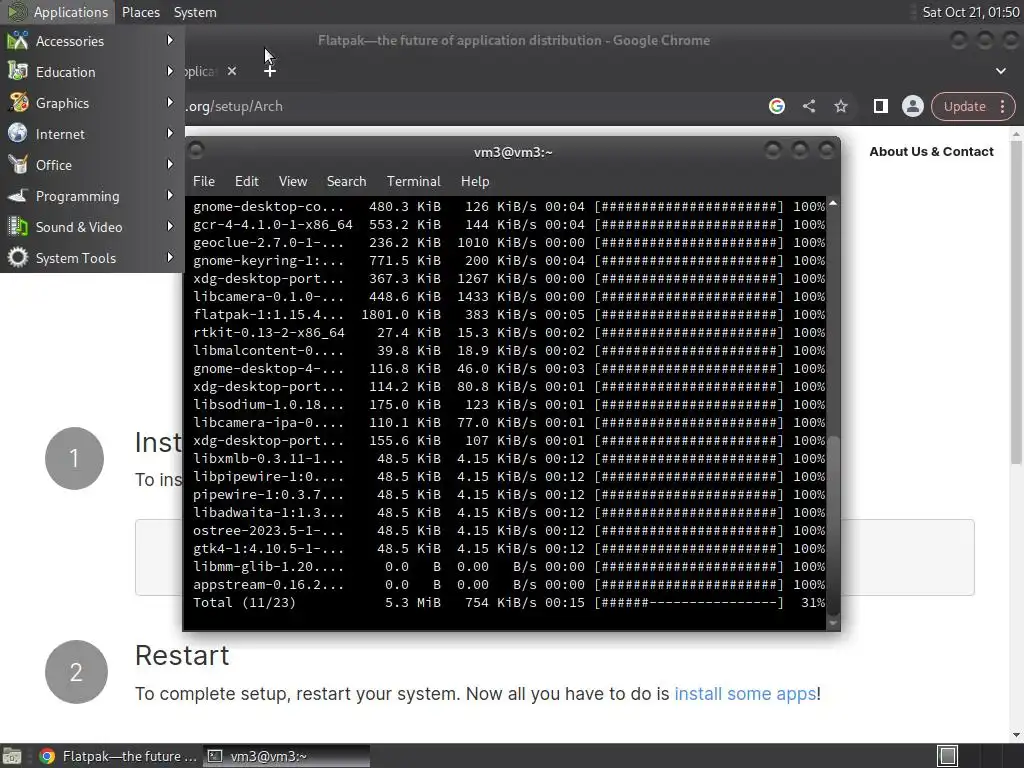Viewport: 1024px width, 768px height.
Task: Open the Office category icon
Action: click(x=18, y=165)
